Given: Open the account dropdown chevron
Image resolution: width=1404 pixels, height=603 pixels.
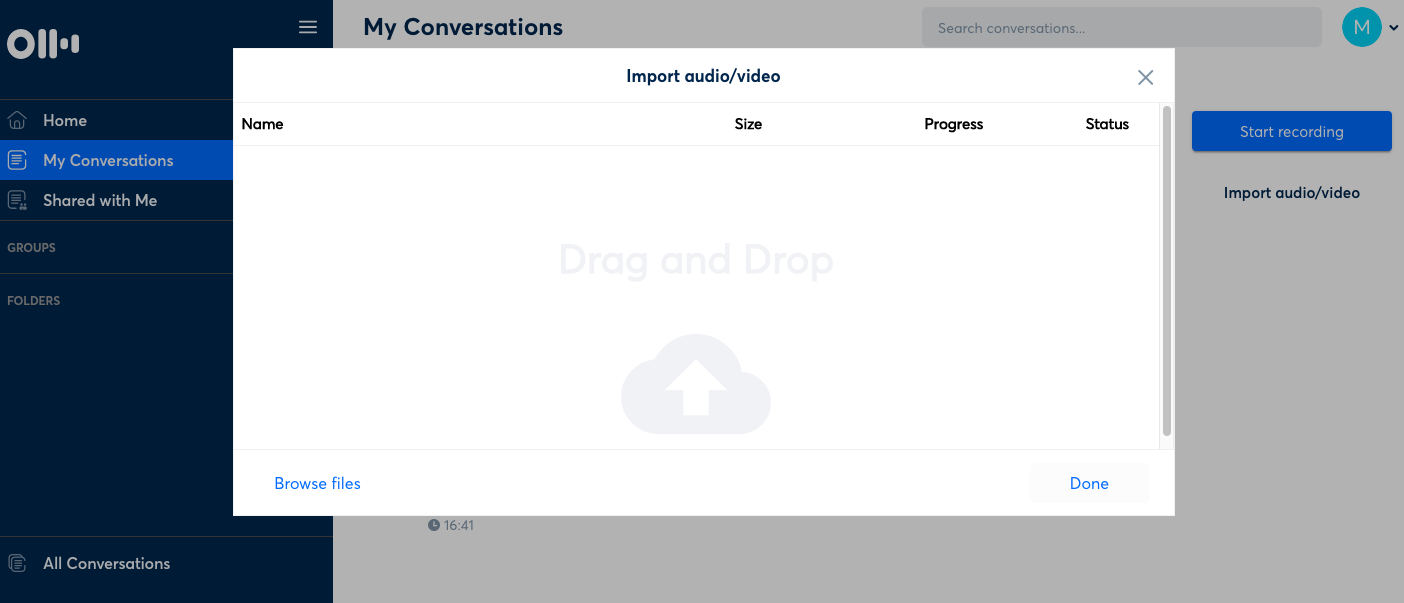Looking at the screenshot, I should pyautogui.click(x=1392, y=27).
